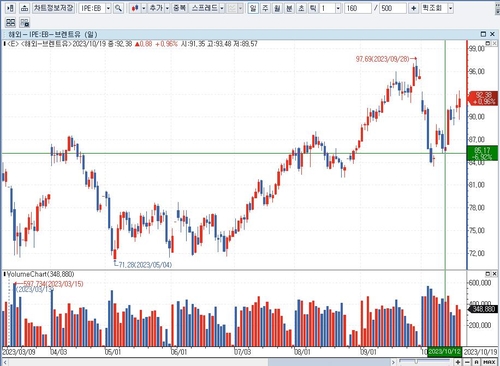Click the zoom out minus button at bottom
Viewport: 500px width, 366px height.
click(467, 362)
